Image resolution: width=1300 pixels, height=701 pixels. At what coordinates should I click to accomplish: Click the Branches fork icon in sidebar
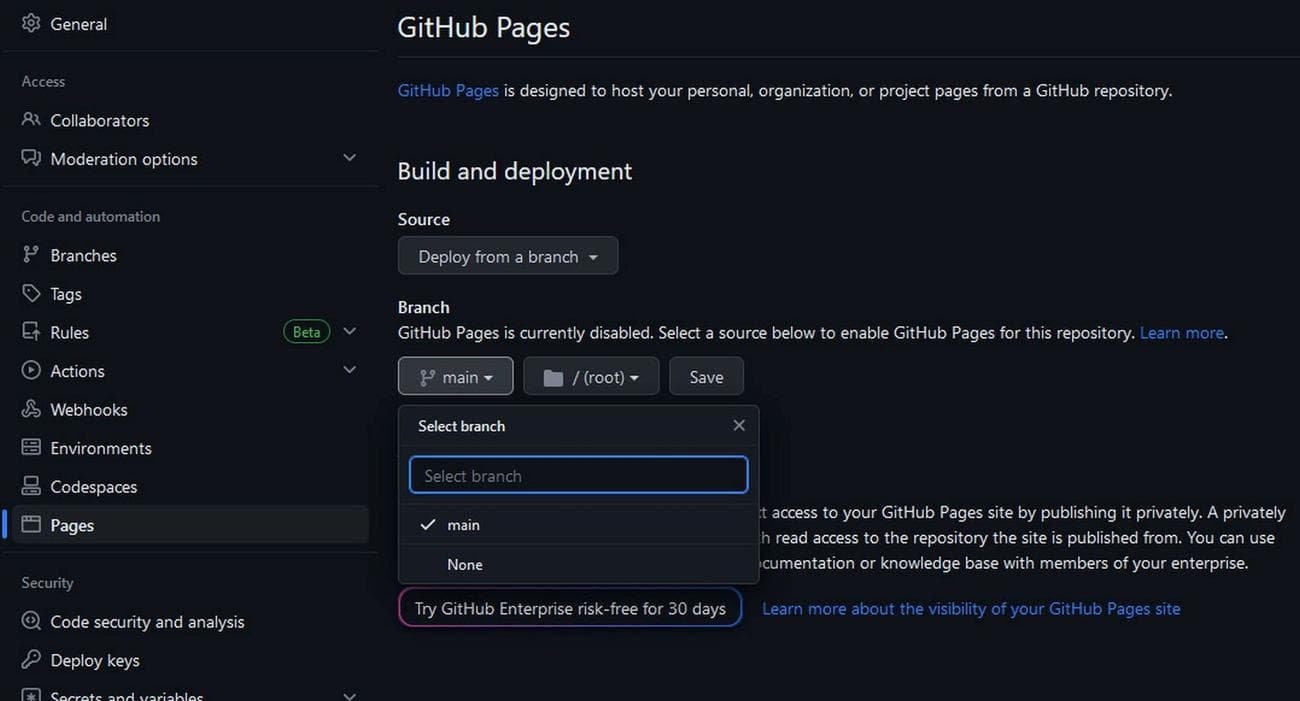tap(31, 255)
